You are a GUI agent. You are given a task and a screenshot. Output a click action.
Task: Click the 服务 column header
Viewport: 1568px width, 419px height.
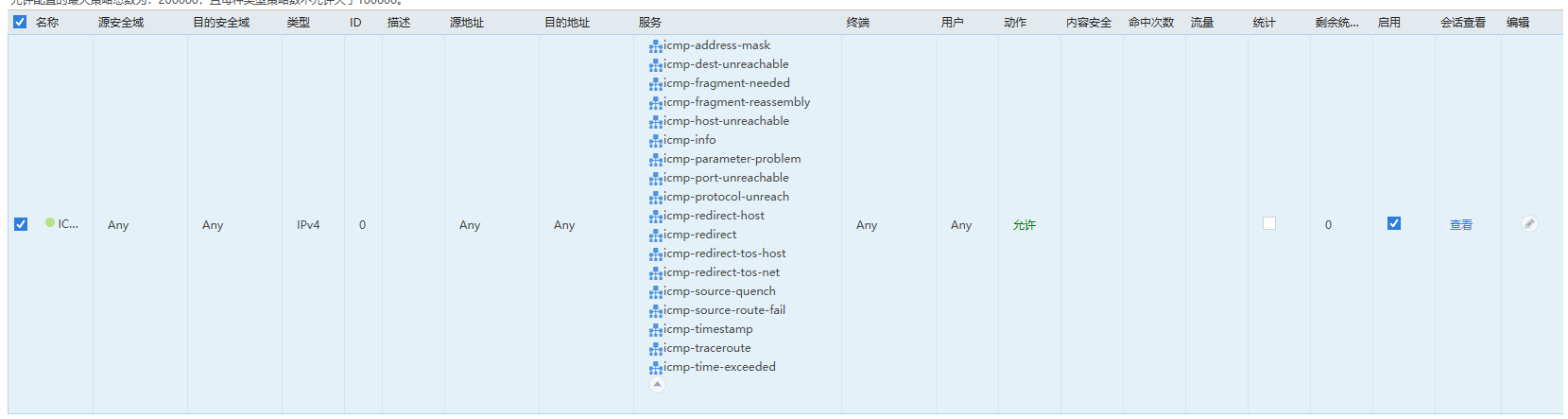[650, 23]
